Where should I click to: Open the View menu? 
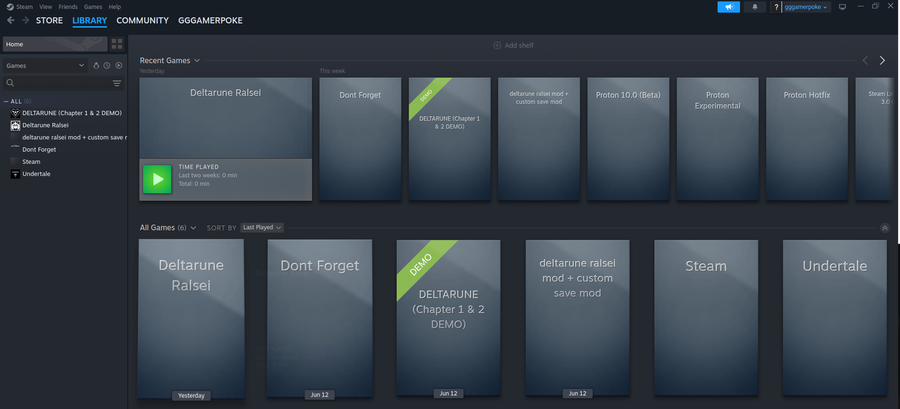[46, 7]
